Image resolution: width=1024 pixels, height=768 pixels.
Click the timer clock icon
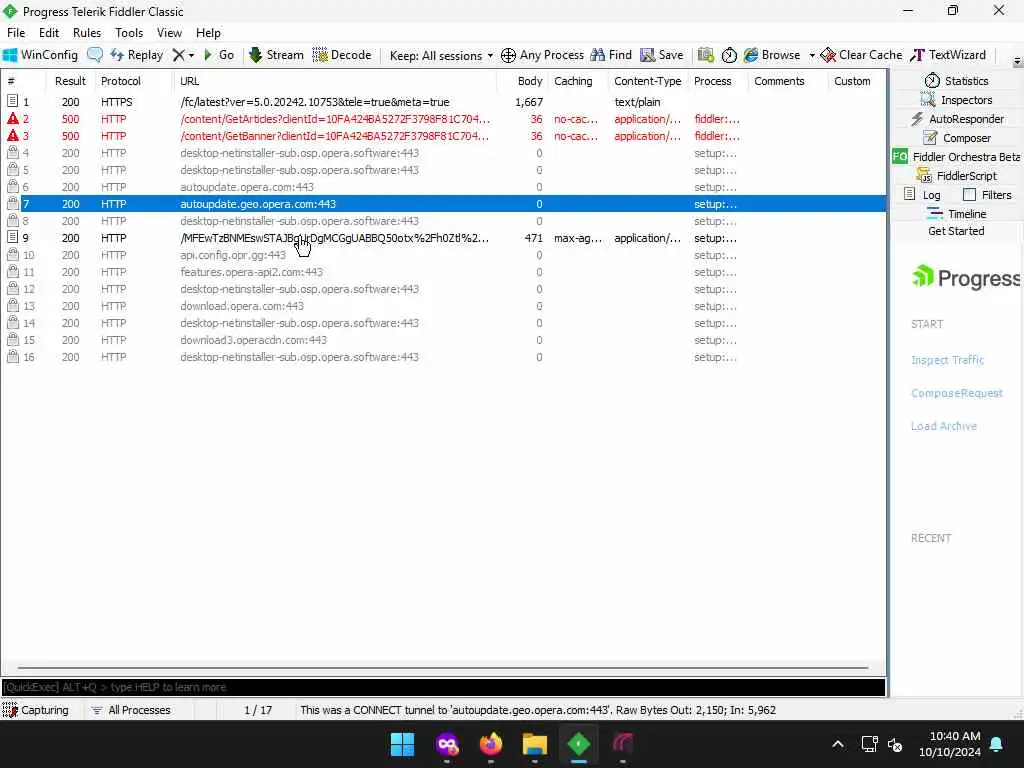coord(729,56)
